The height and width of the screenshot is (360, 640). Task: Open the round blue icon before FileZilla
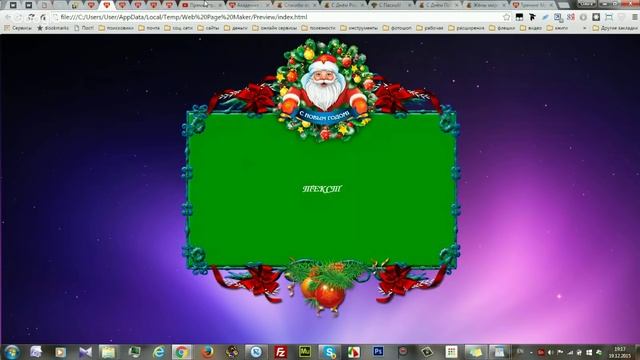(x=256, y=352)
